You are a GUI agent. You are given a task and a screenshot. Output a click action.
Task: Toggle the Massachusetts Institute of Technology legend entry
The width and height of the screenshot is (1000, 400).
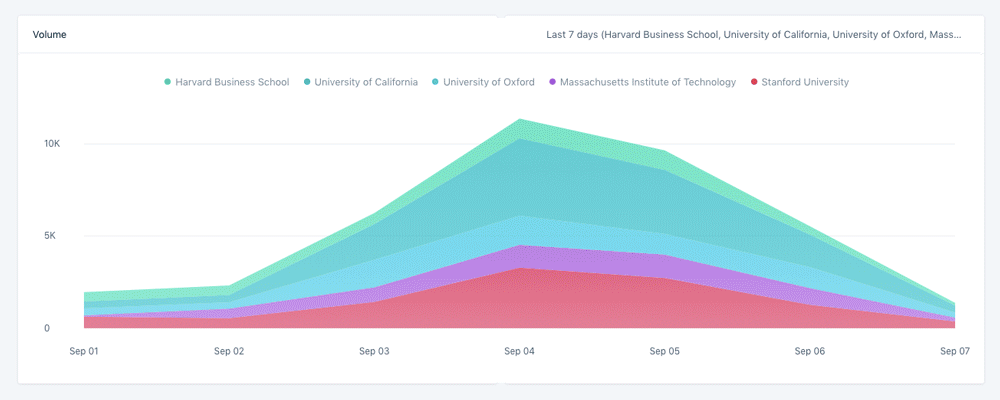point(642,82)
